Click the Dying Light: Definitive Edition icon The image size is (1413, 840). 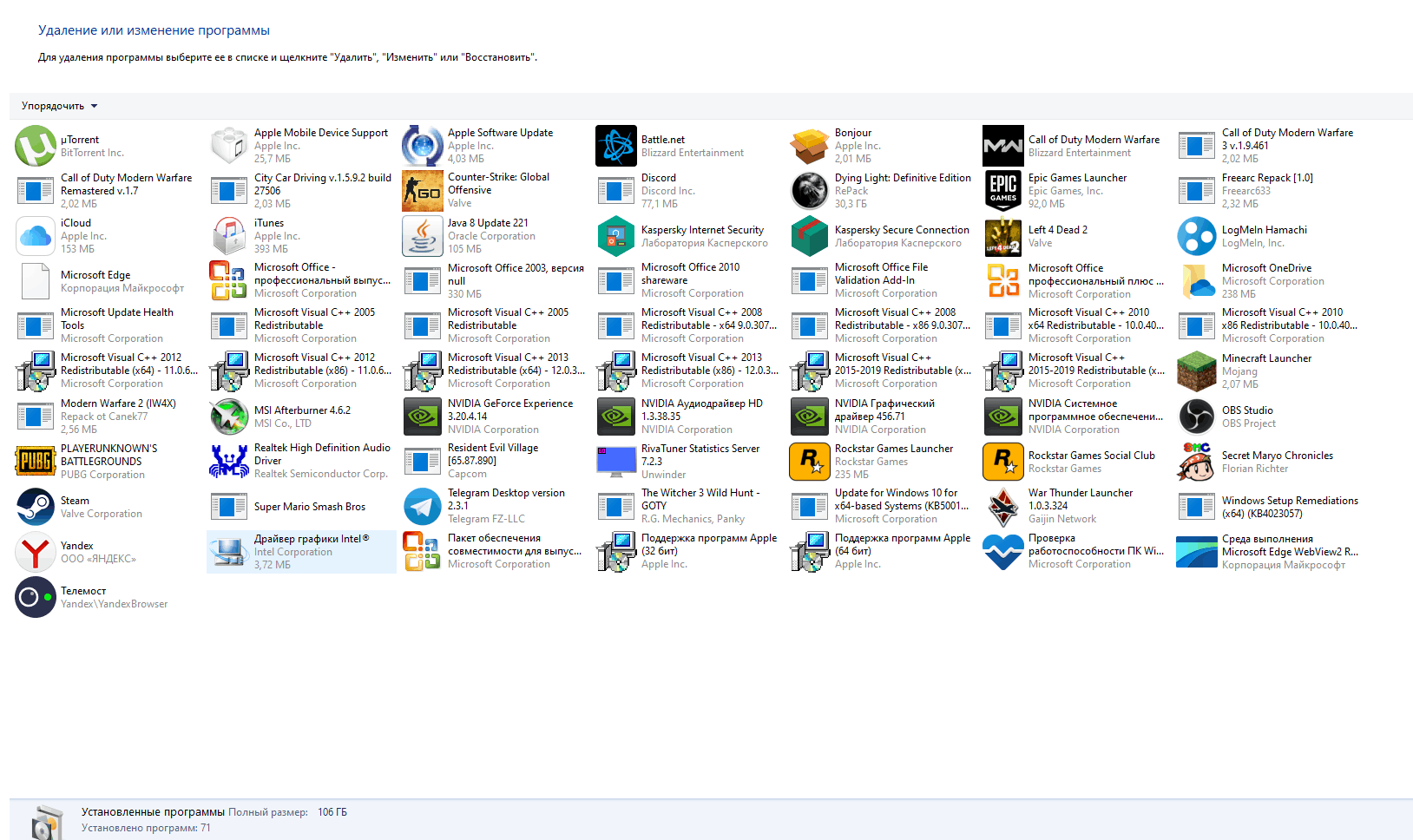point(810,191)
